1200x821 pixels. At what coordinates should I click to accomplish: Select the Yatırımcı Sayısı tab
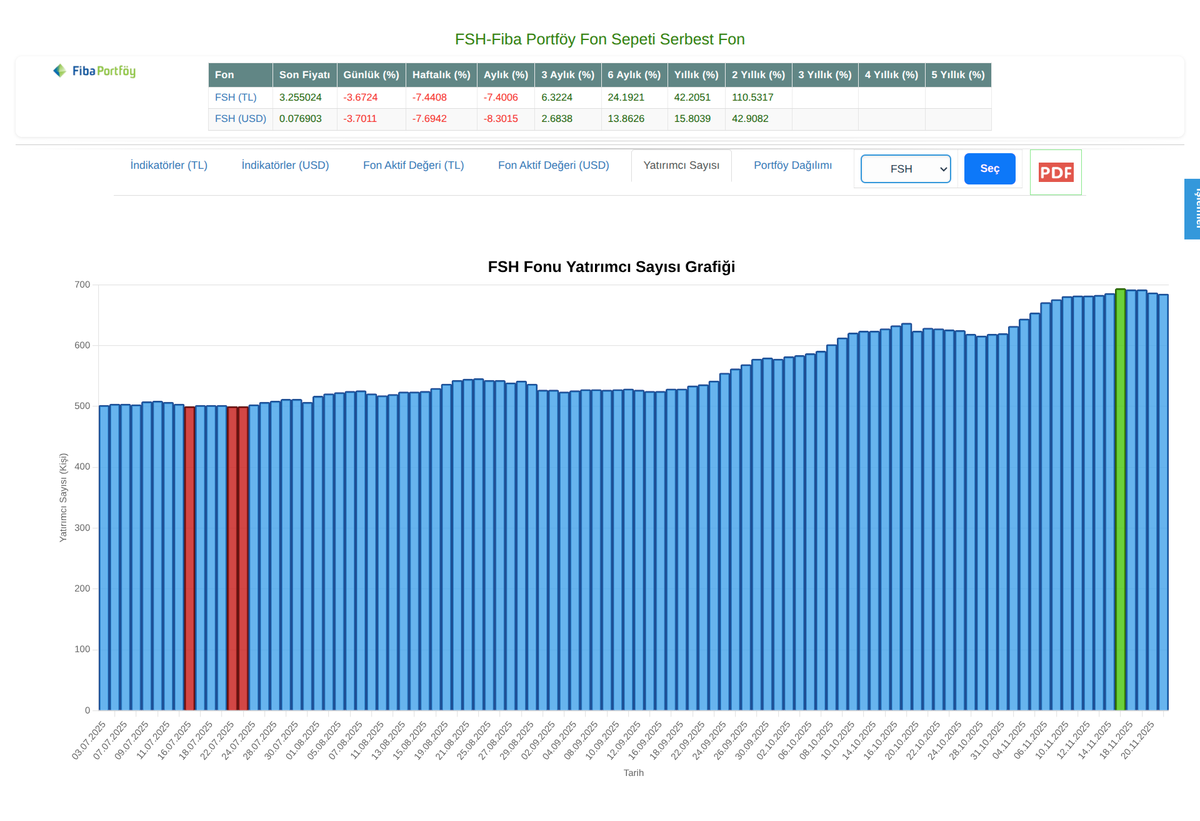(681, 165)
